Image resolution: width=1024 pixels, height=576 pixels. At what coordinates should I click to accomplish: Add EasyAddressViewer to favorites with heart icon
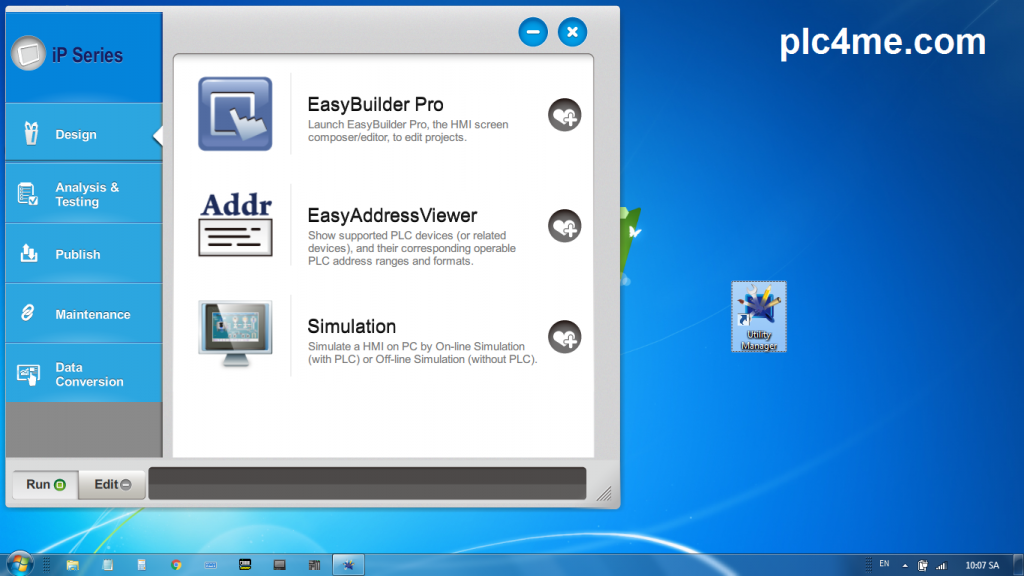[564, 226]
